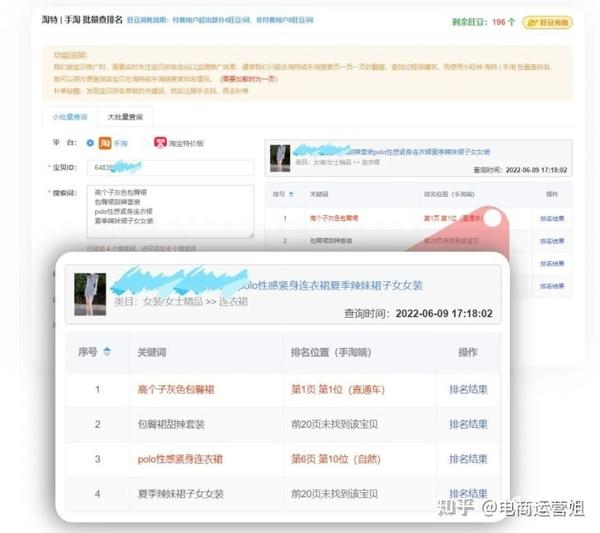Switch to the 大批量查询 tab
This screenshot has height=533, width=600.
(x=125, y=117)
